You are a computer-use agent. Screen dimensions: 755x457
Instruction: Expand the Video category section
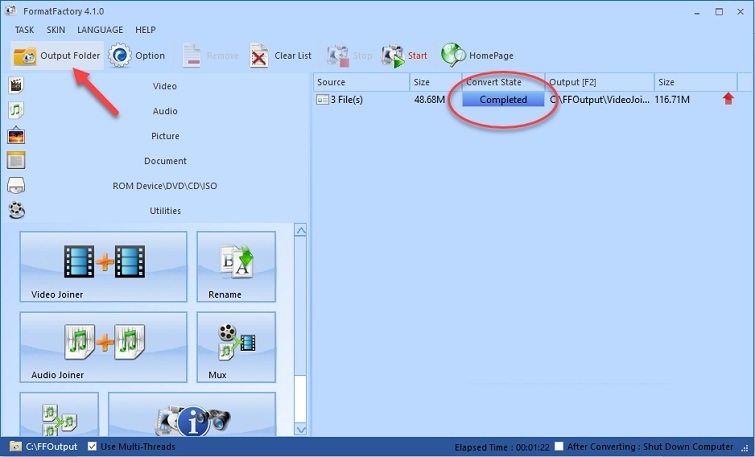pyautogui.click(x=165, y=86)
